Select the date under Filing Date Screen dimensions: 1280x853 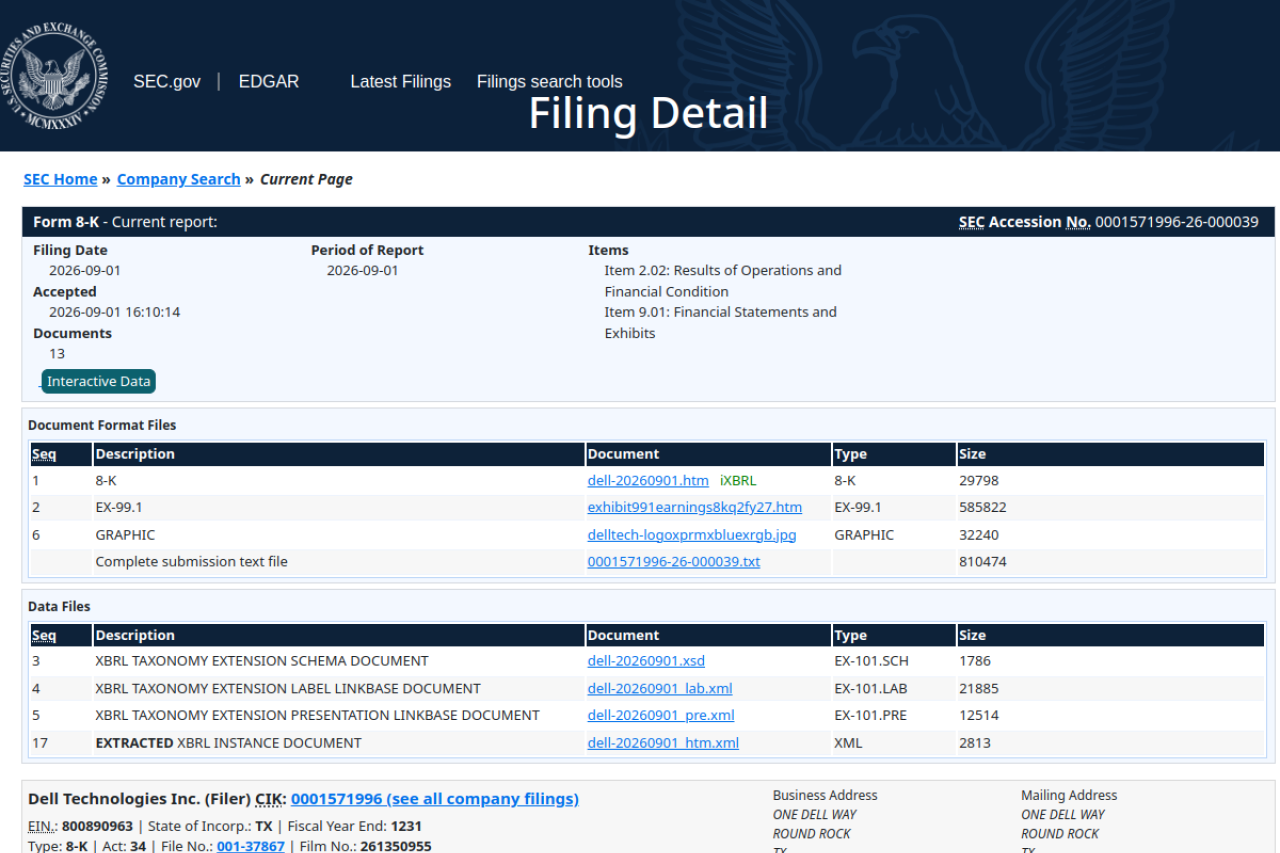[x=85, y=271]
